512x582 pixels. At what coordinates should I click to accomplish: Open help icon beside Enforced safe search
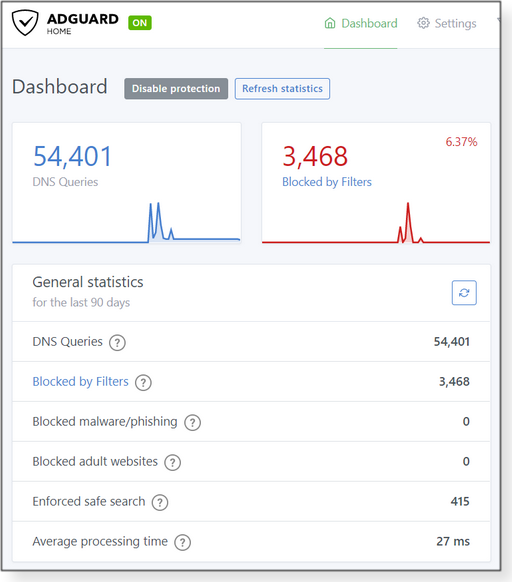160,503
